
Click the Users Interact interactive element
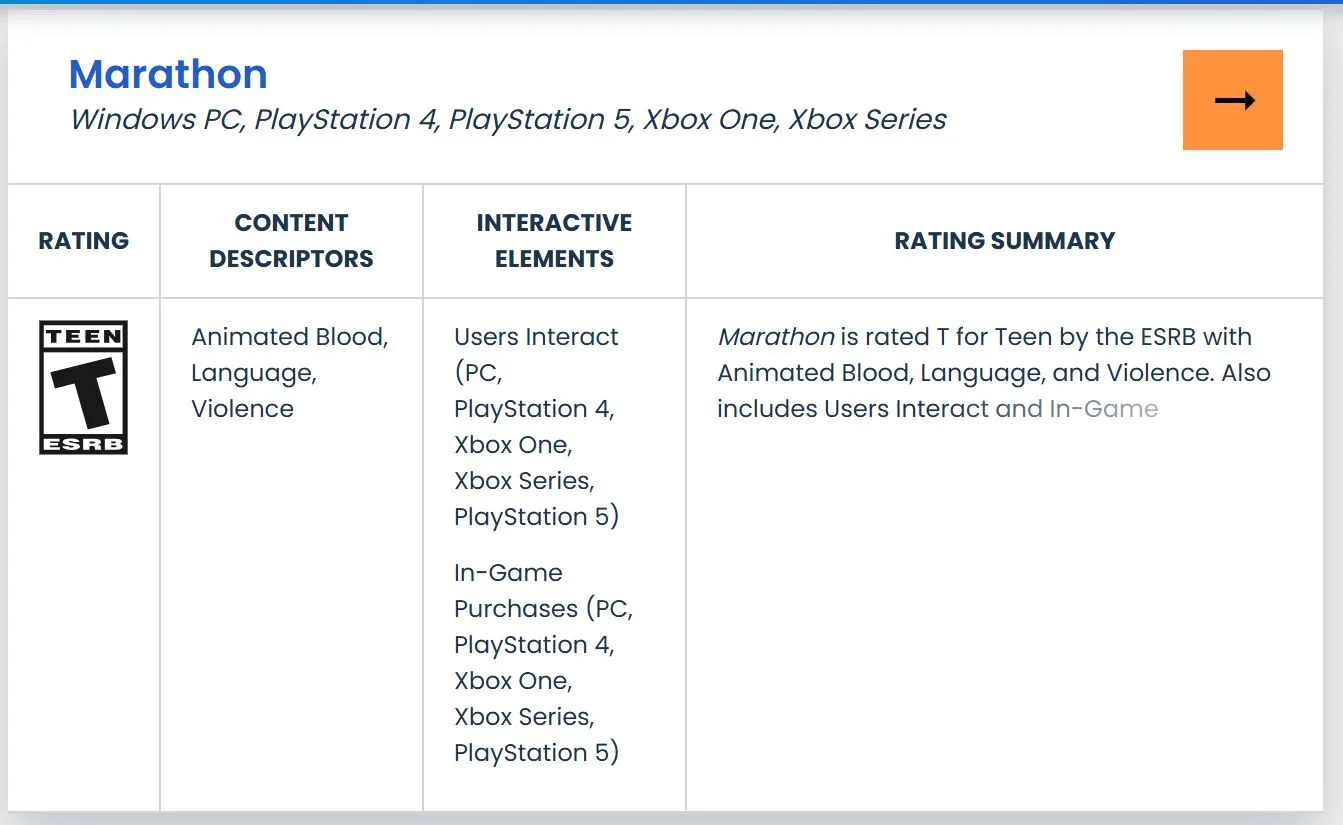click(535, 337)
